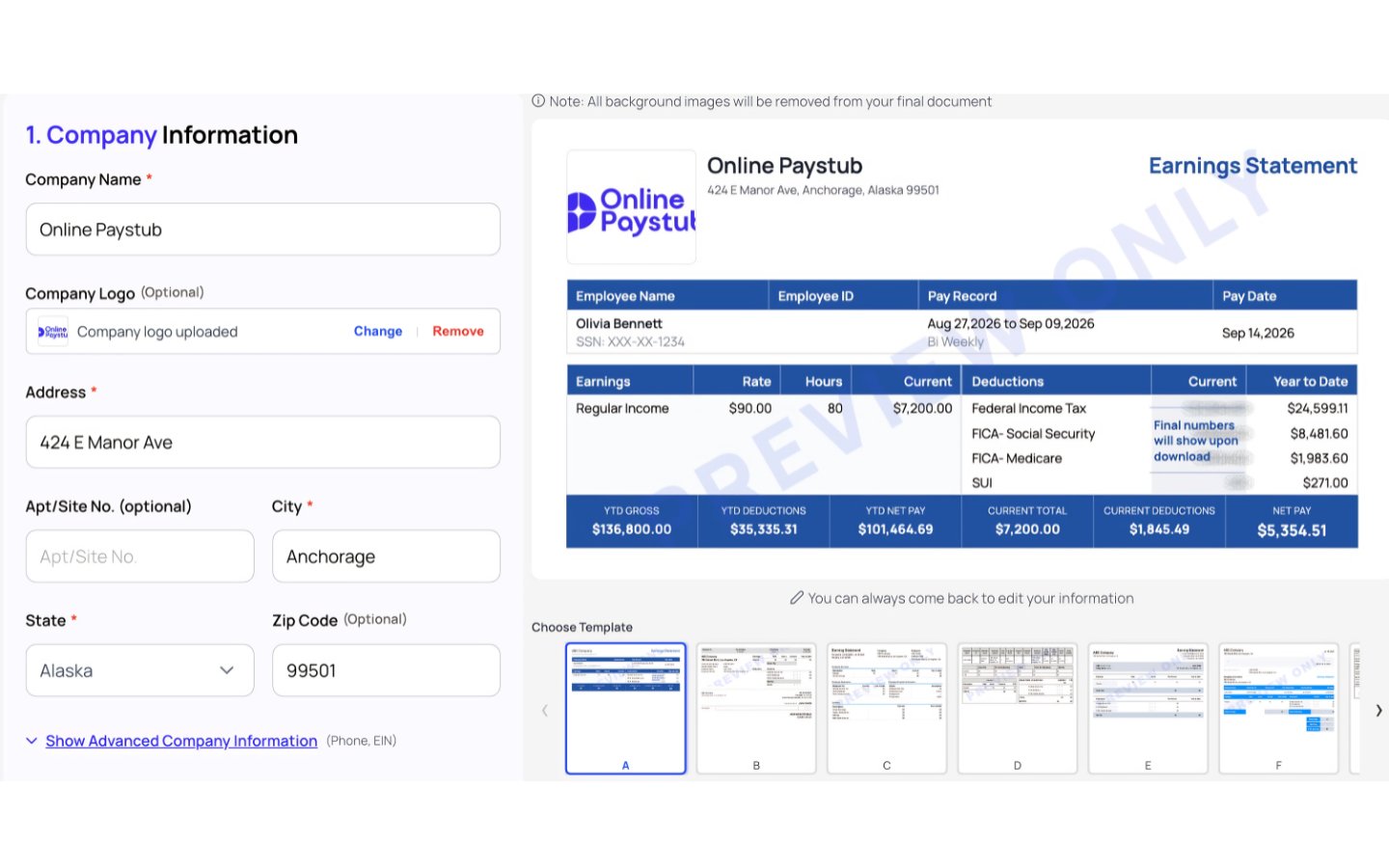Click employee name Olivia Bennett

[x=619, y=324]
